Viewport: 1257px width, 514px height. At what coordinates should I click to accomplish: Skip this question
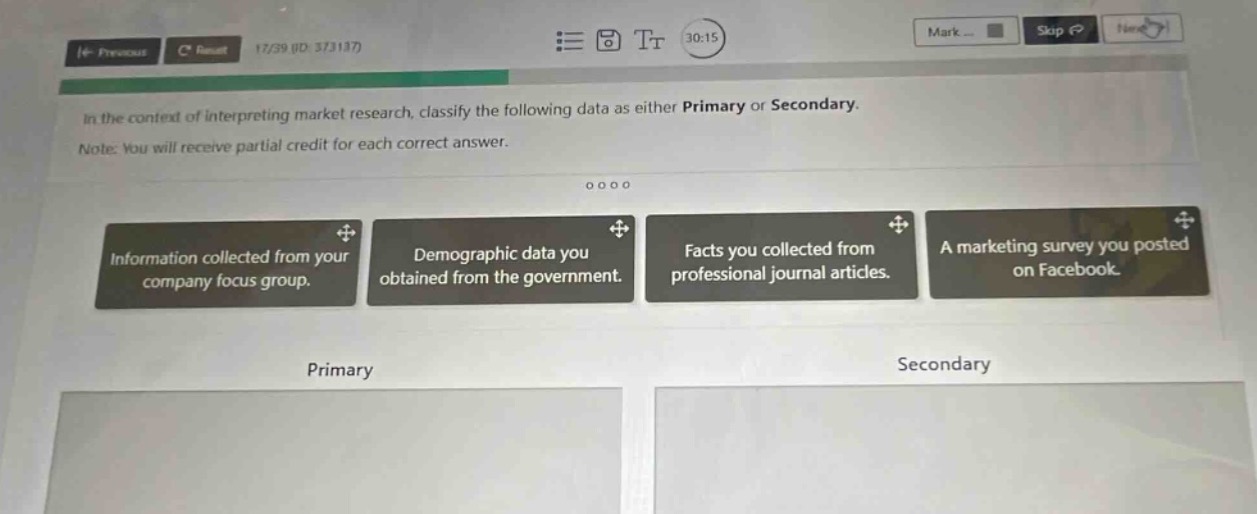[x=1060, y=31]
